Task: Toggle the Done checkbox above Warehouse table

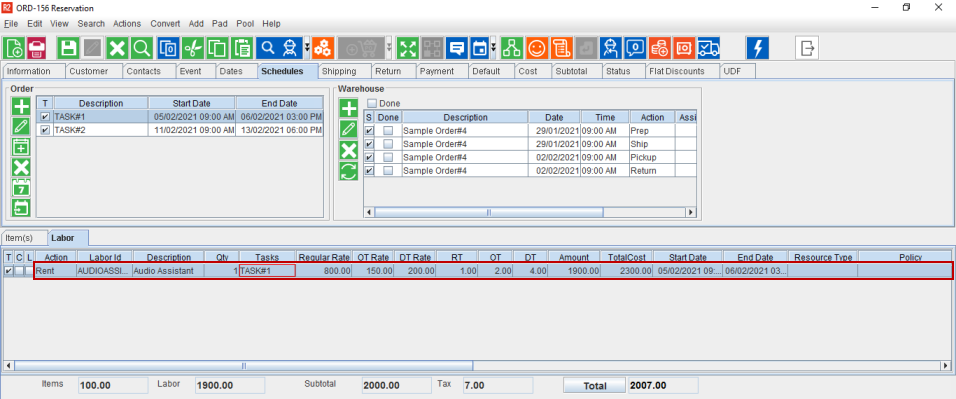Action: 372,103
